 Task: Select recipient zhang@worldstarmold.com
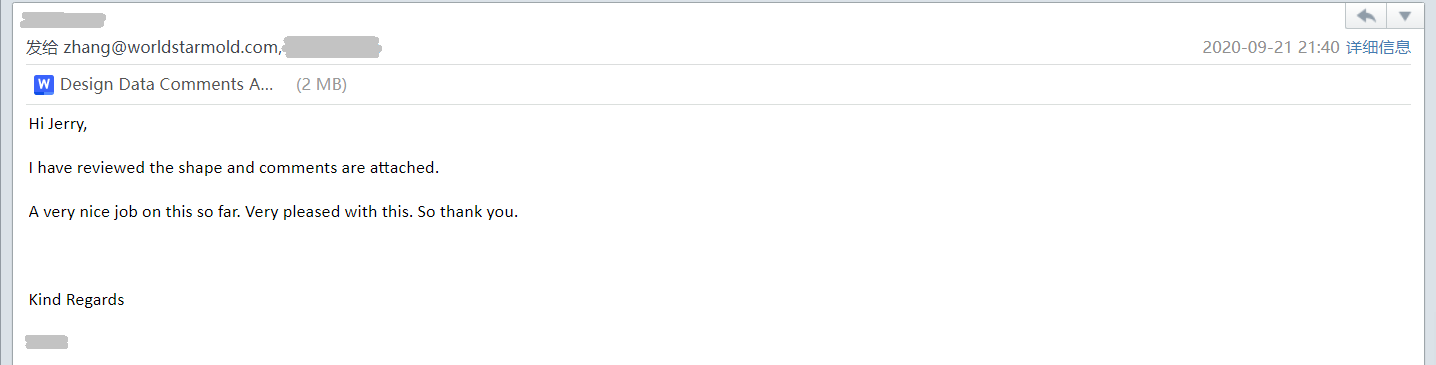pyautogui.click(x=172, y=47)
